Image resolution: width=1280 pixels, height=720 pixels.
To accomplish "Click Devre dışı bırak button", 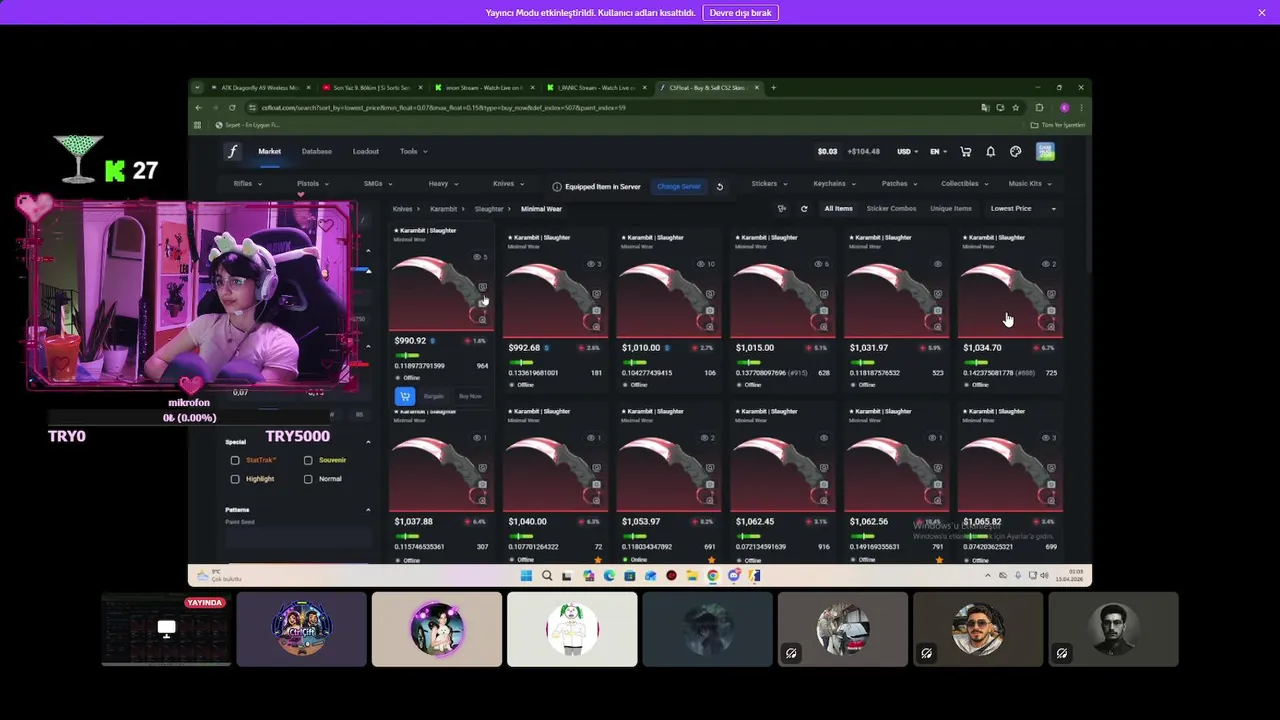I will [x=740, y=13].
